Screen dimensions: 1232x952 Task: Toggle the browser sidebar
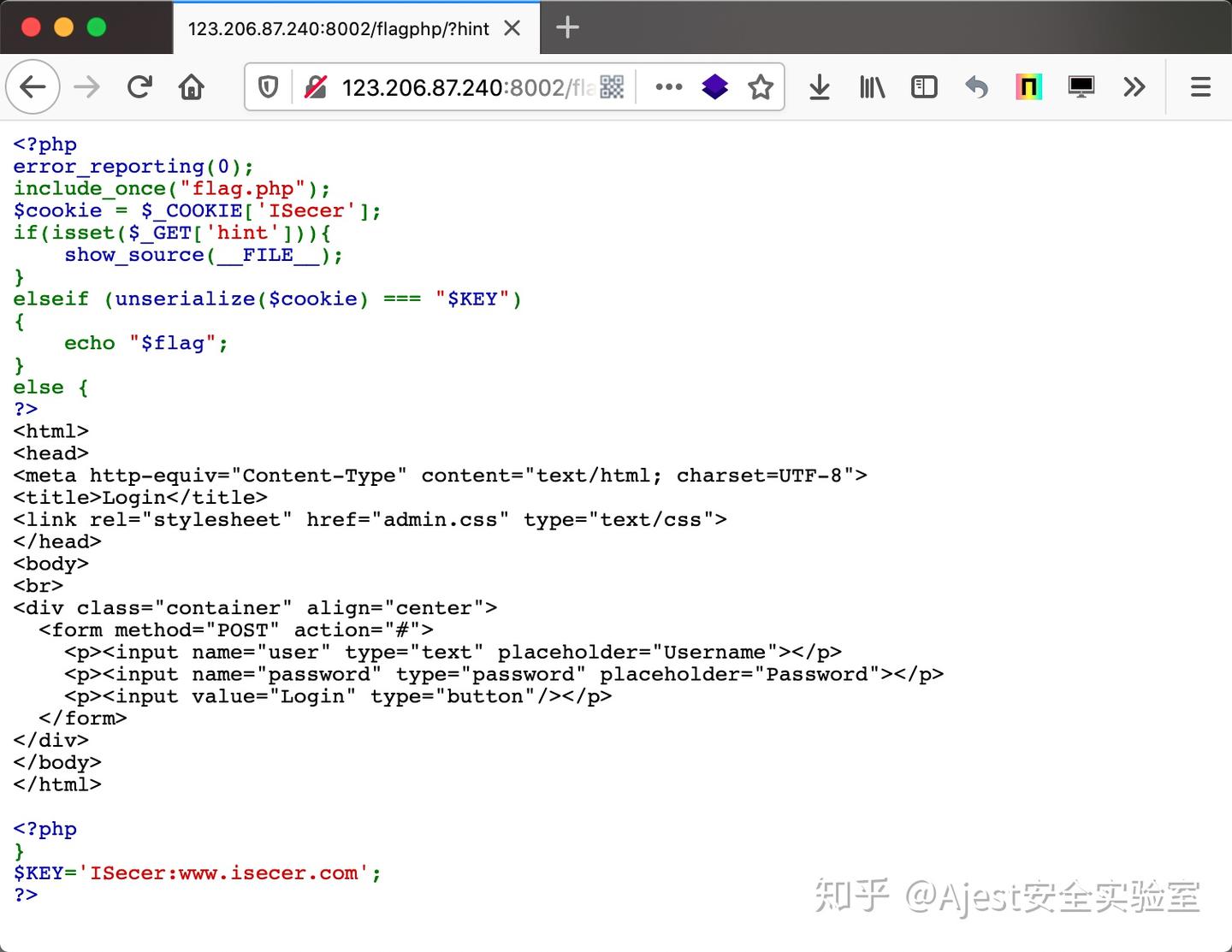[x=923, y=86]
